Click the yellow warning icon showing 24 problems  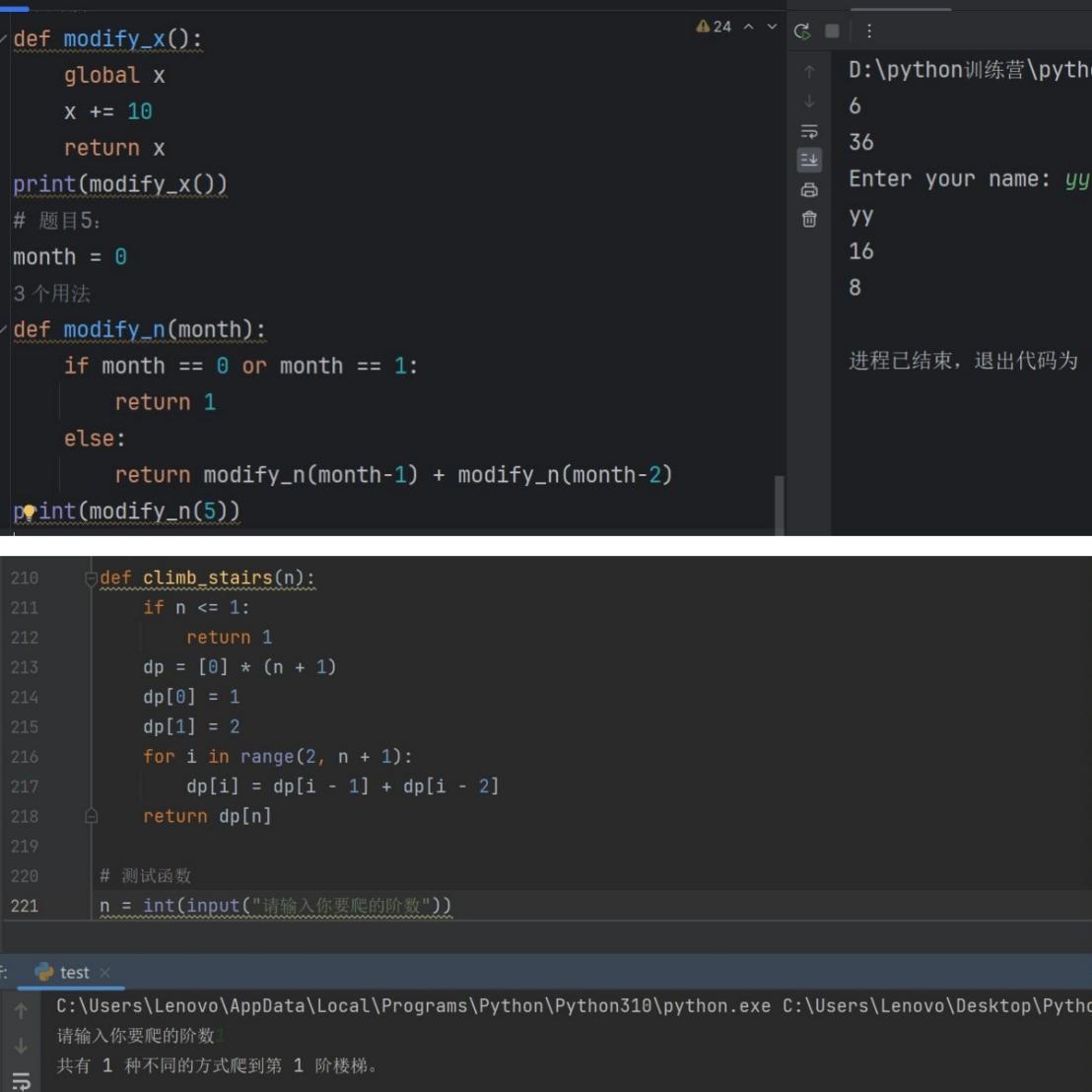click(703, 27)
